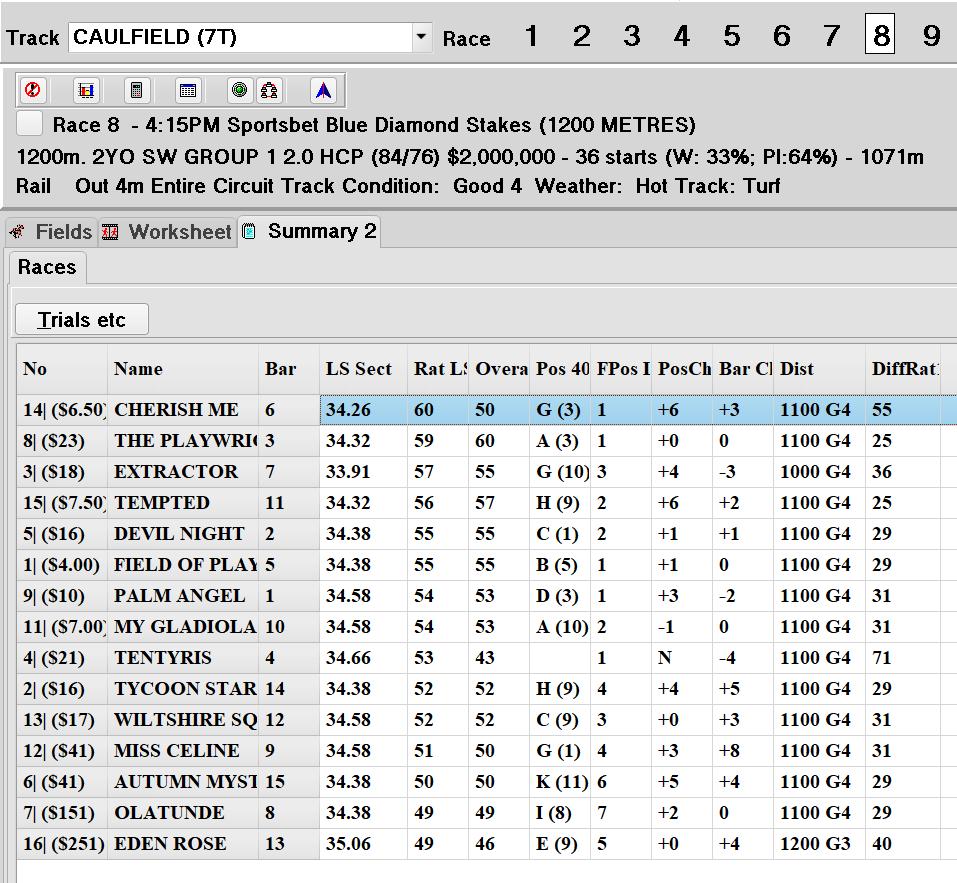Click the Bar column header
This screenshot has height=883, width=957.
[281, 369]
